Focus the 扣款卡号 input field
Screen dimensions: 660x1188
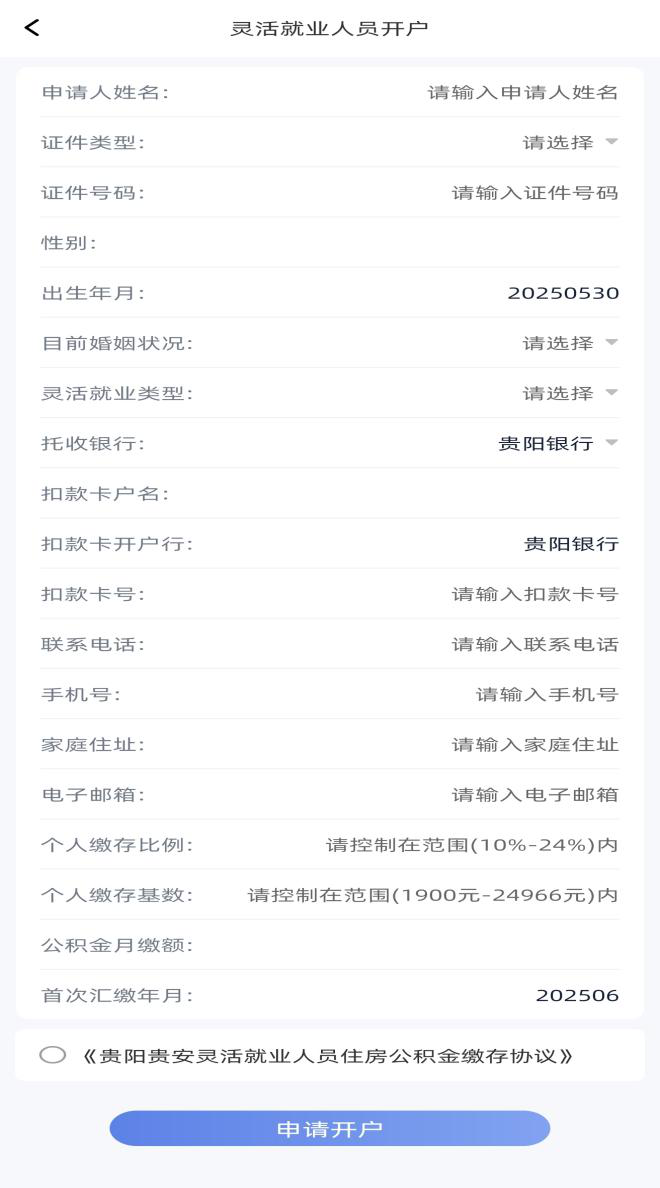534,594
